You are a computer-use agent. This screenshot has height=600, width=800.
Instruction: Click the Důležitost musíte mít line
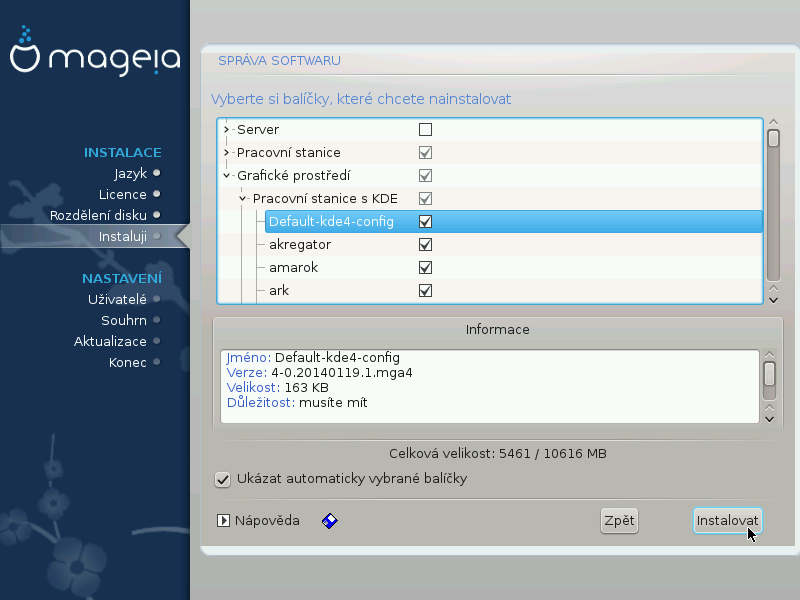click(x=297, y=403)
